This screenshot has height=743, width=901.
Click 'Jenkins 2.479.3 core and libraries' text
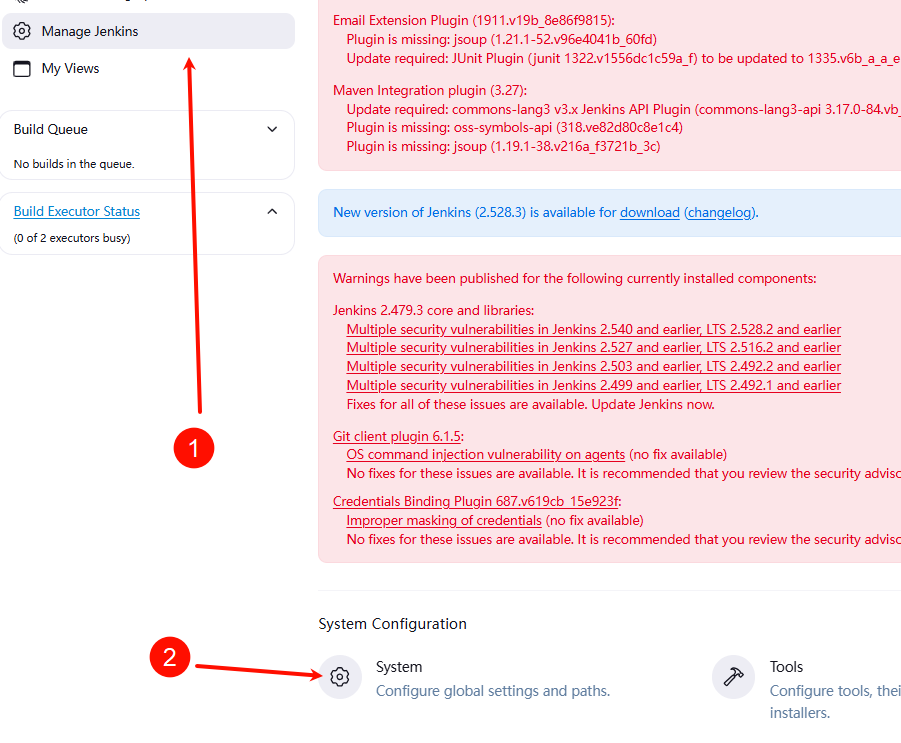[x=433, y=310]
